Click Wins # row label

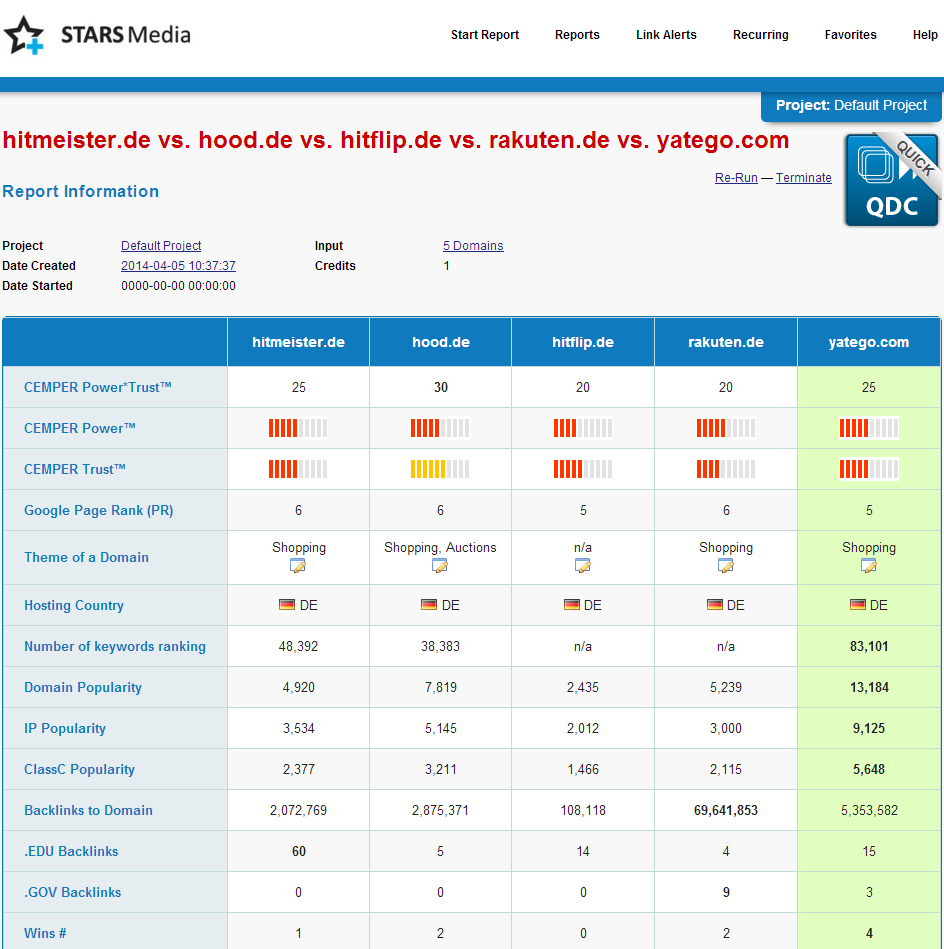pyautogui.click(x=45, y=933)
